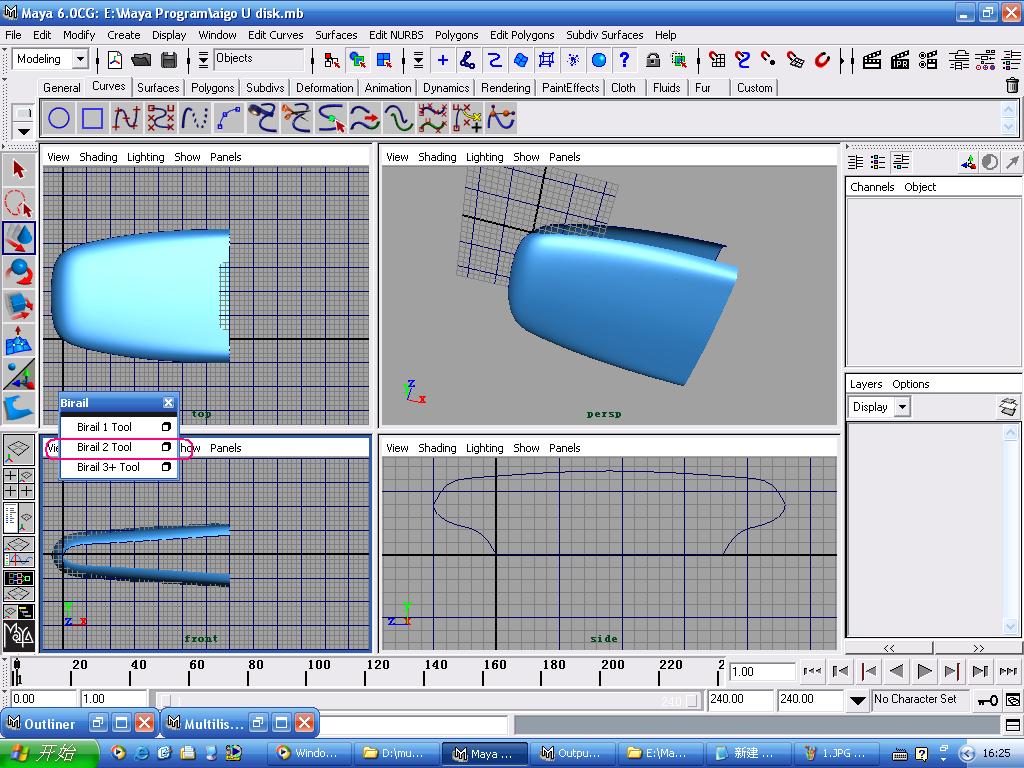This screenshot has width=1024, height=768.
Task: Select the NURBS Square shelf icon
Action: [91, 119]
